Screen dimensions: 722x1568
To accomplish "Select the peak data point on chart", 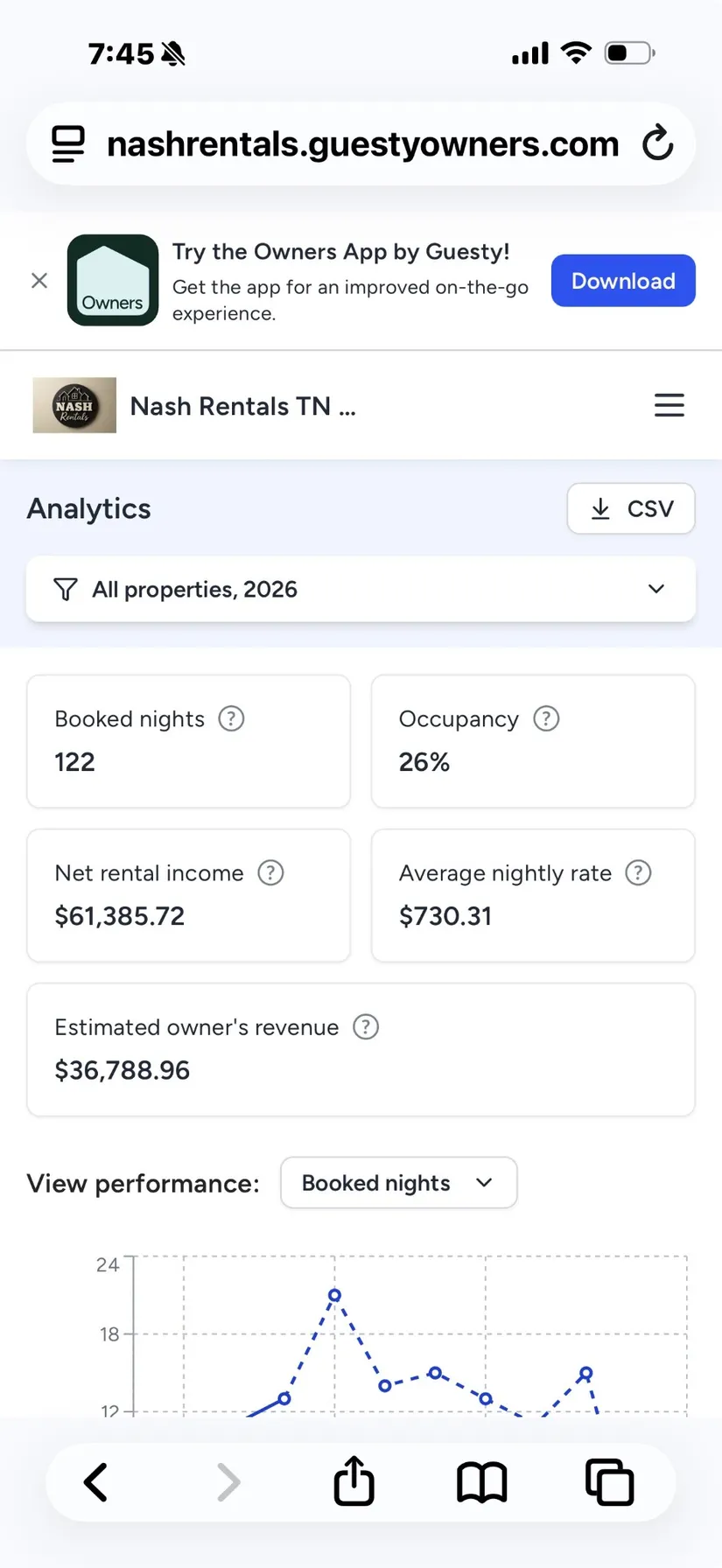I will click(x=334, y=1295).
